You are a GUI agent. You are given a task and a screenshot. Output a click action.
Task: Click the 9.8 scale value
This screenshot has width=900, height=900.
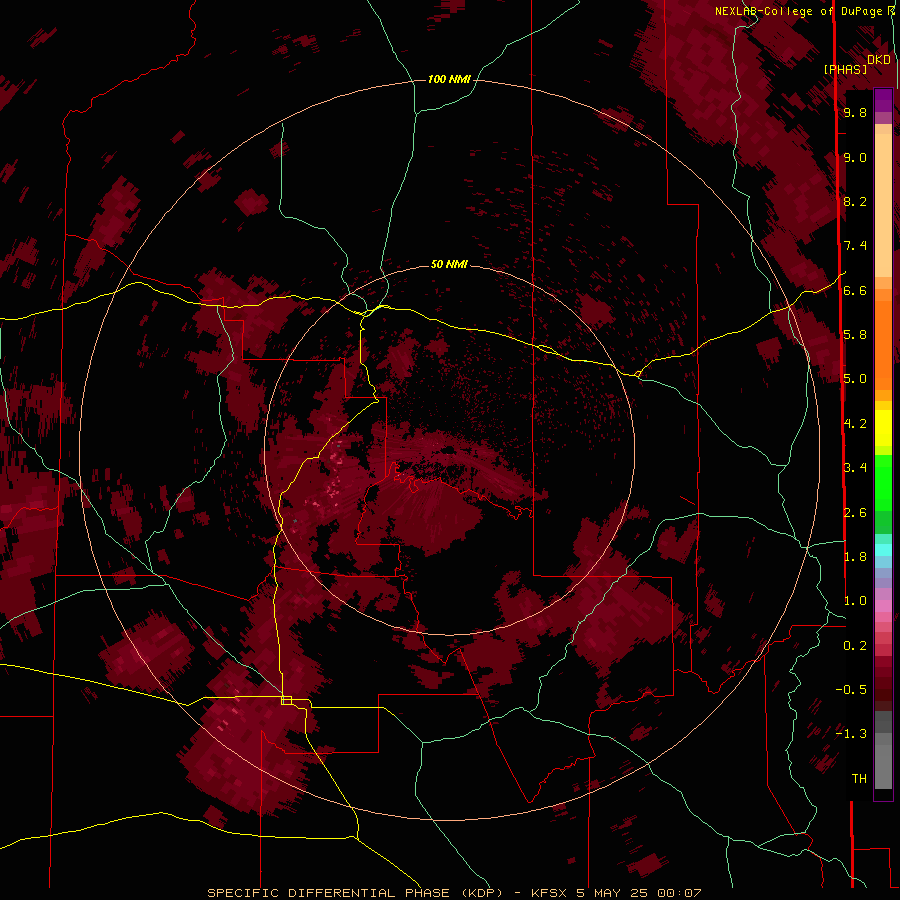(x=855, y=112)
